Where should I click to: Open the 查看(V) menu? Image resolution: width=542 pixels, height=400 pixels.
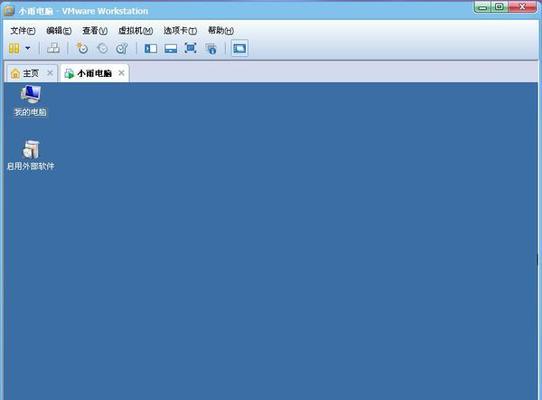click(x=95, y=31)
